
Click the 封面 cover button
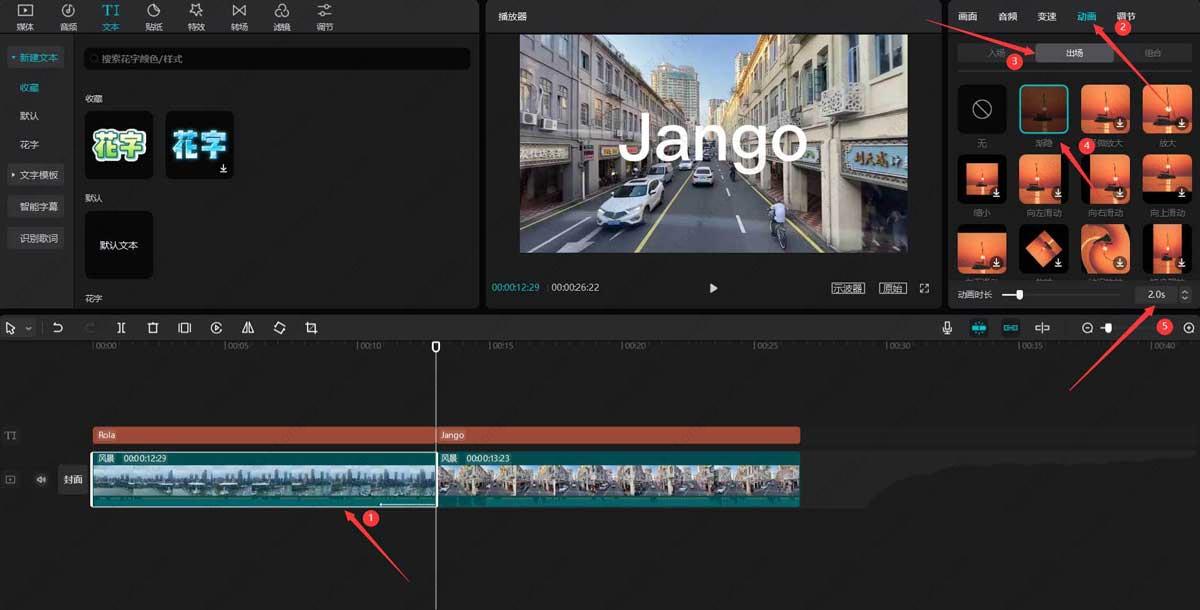pos(73,479)
